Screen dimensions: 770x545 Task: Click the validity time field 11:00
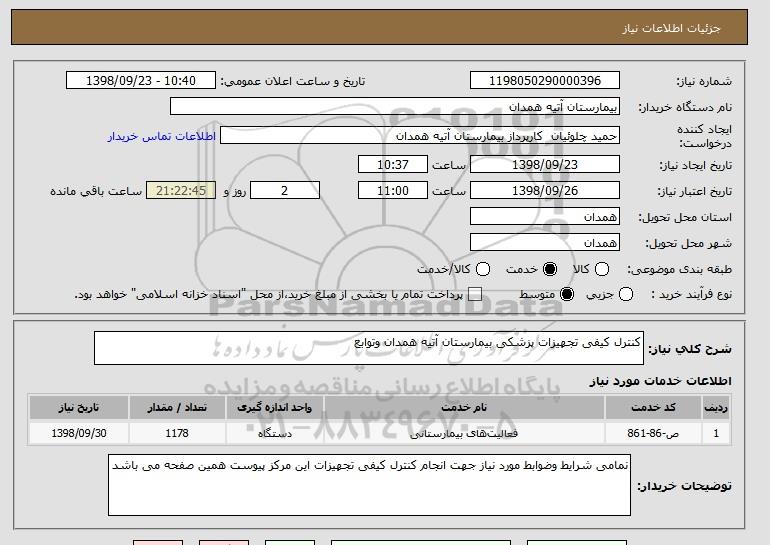pyautogui.click(x=393, y=191)
